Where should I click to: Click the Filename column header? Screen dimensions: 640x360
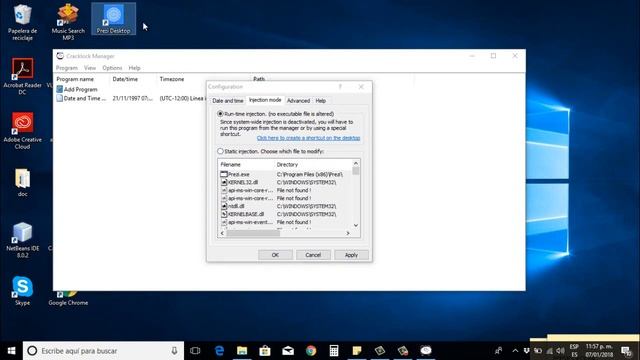[x=246, y=164]
